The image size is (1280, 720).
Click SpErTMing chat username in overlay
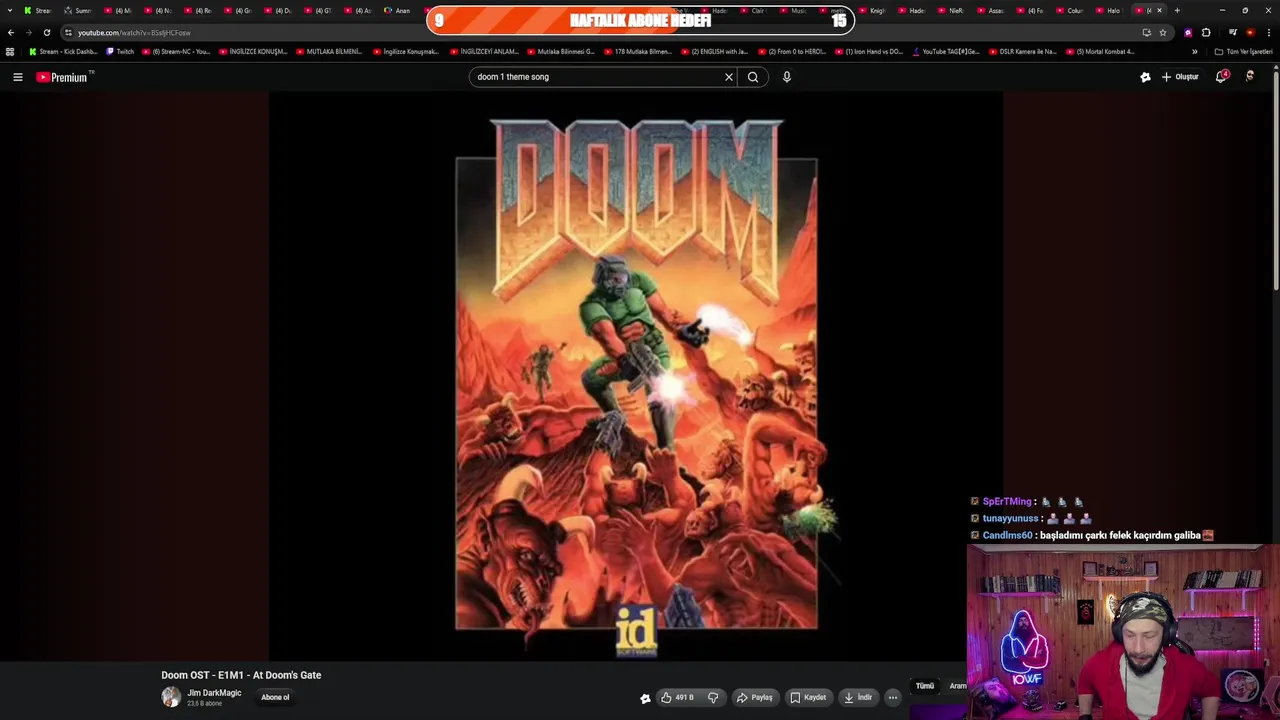[x=1007, y=502]
